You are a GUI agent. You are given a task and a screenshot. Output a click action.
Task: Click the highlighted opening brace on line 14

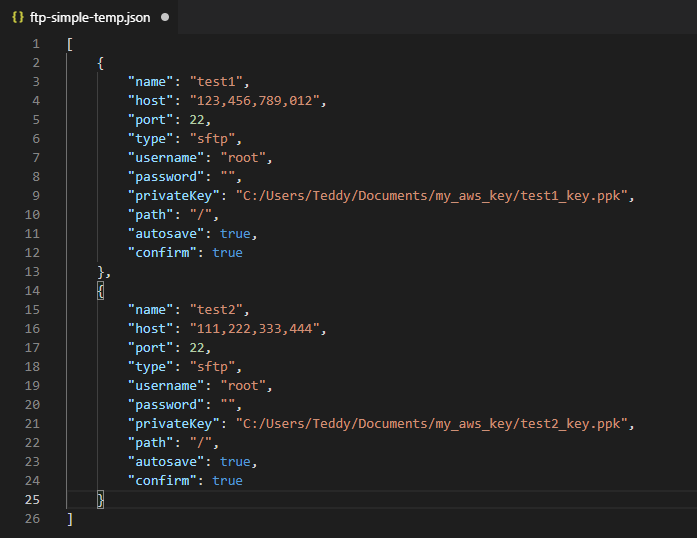[x=100, y=291]
